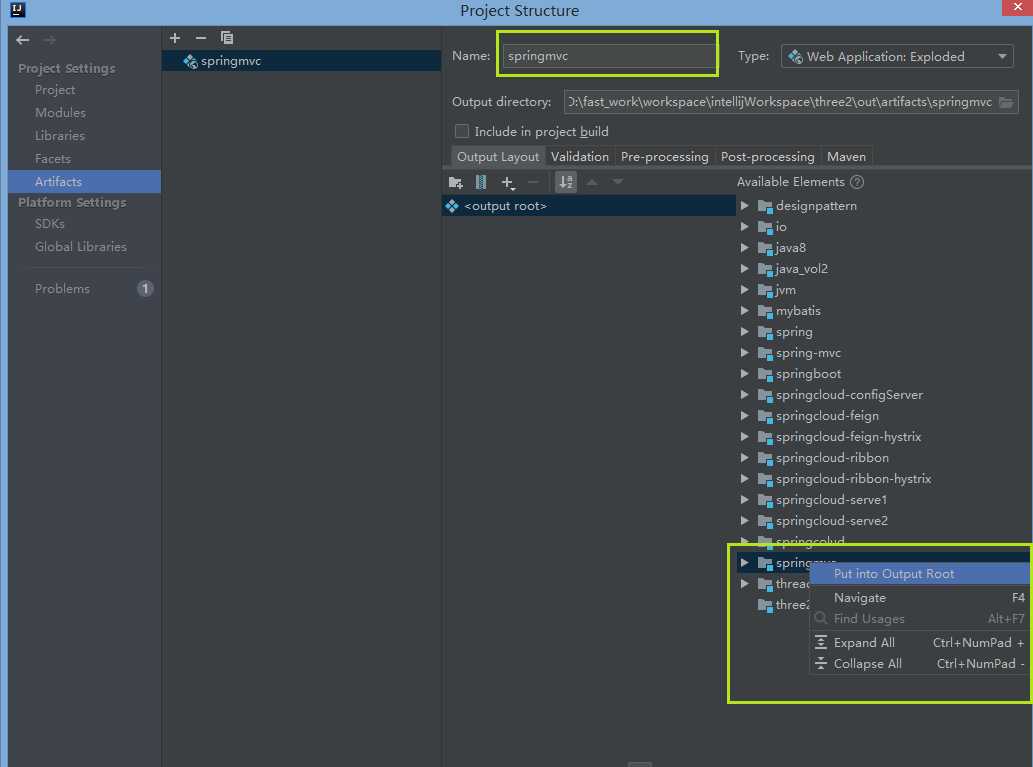
Task: Select springmvc artifact in list
Action: point(301,61)
